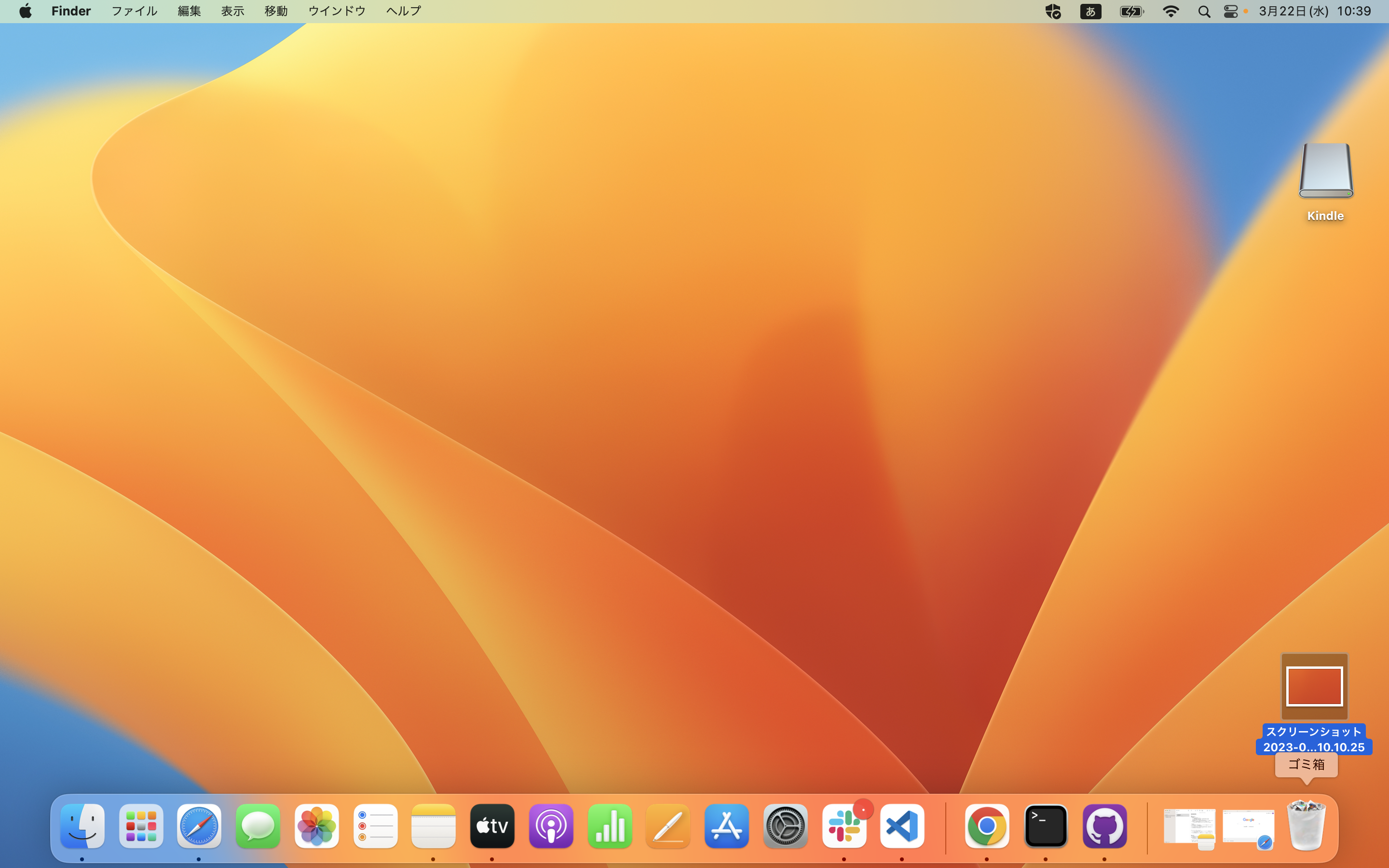Open the ヘルプ menu
The width and height of the screenshot is (1389, 868).
[404, 11]
